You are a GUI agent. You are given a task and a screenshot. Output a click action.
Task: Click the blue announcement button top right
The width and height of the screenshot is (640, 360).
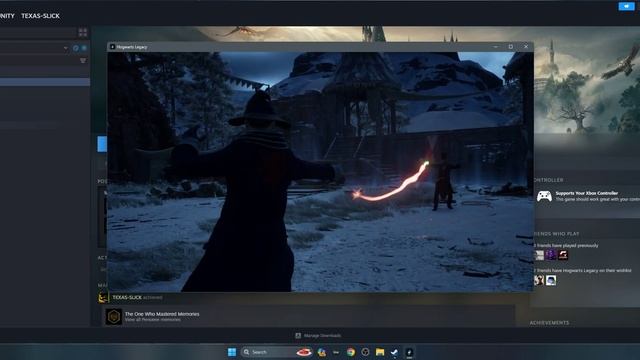point(626,6)
